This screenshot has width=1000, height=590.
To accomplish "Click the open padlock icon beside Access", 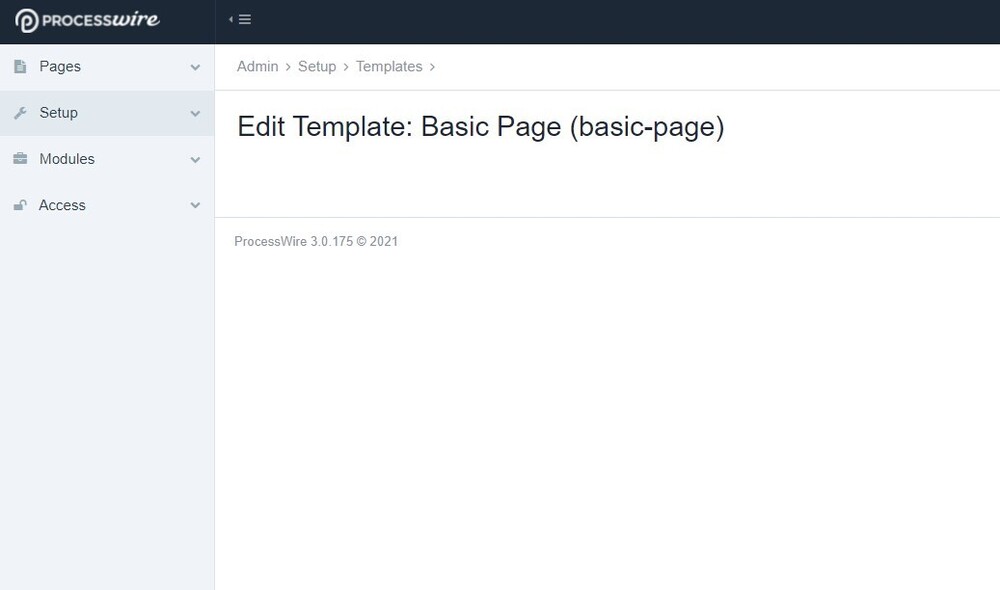I will [x=20, y=204].
